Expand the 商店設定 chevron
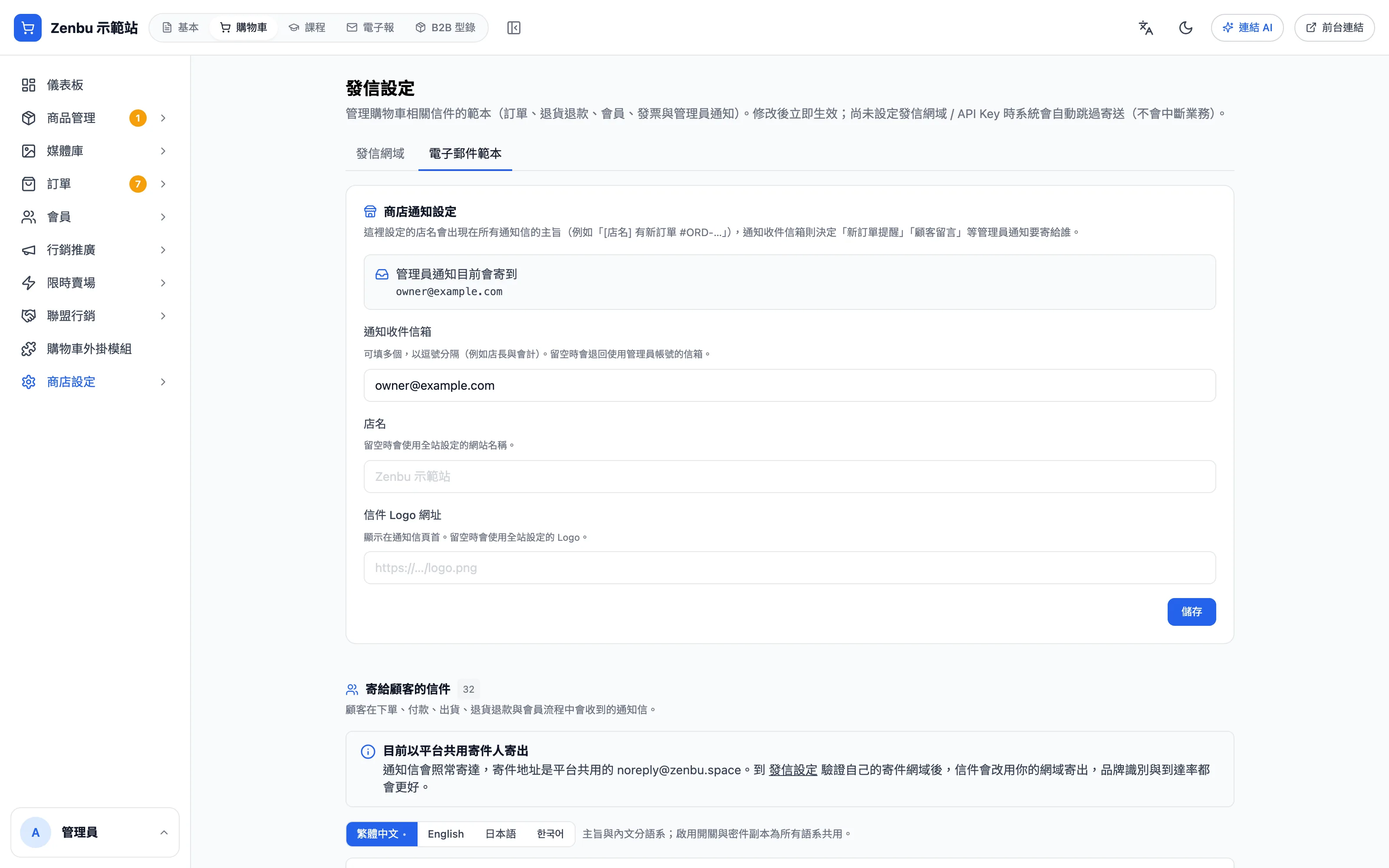Viewport: 1389px width, 868px height. coord(163,382)
